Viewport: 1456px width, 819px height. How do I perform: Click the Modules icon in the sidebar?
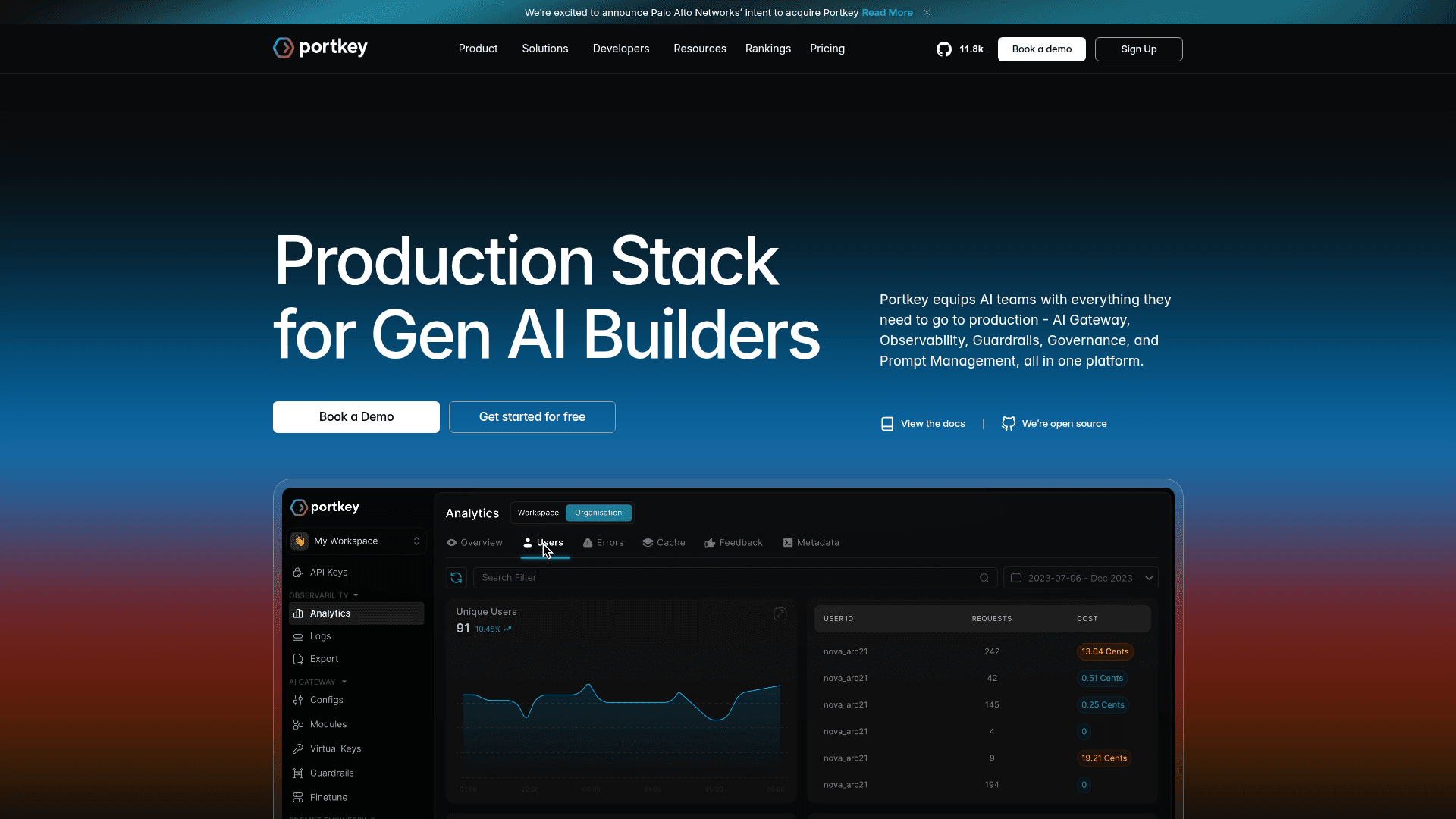(298, 724)
